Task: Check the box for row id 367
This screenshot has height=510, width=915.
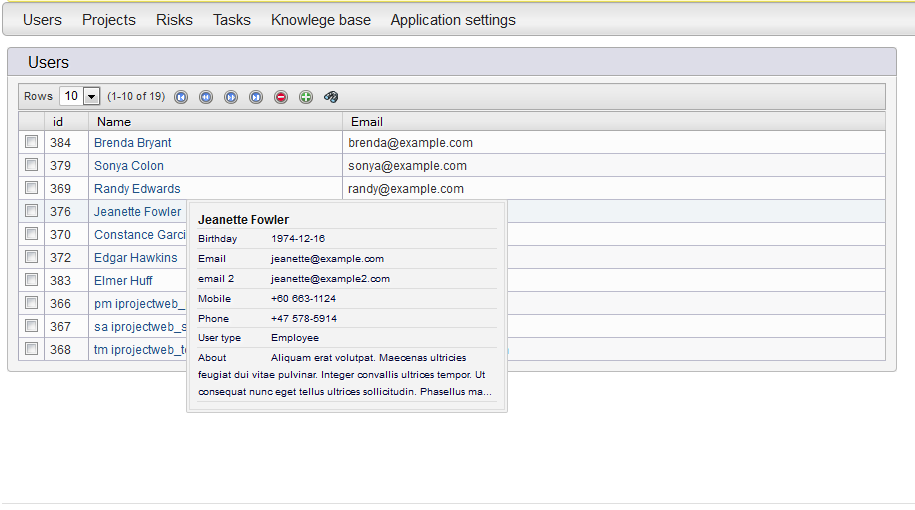Action: pyautogui.click(x=32, y=326)
